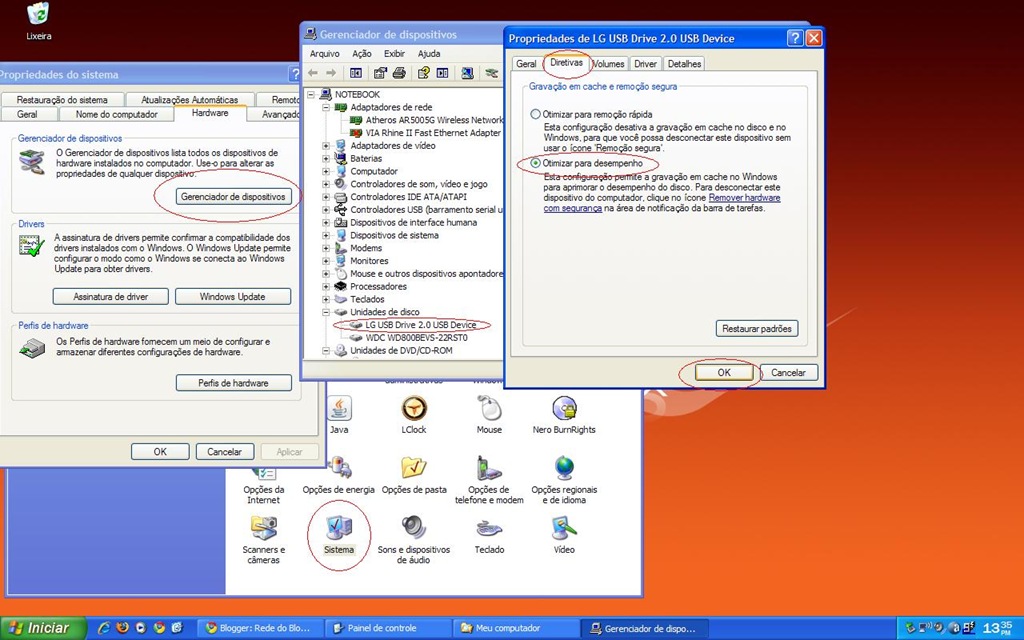Image resolution: width=1024 pixels, height=640 pixels.
Task: Open the Restauração do sistema tab
Action: (x=62, y=99)
